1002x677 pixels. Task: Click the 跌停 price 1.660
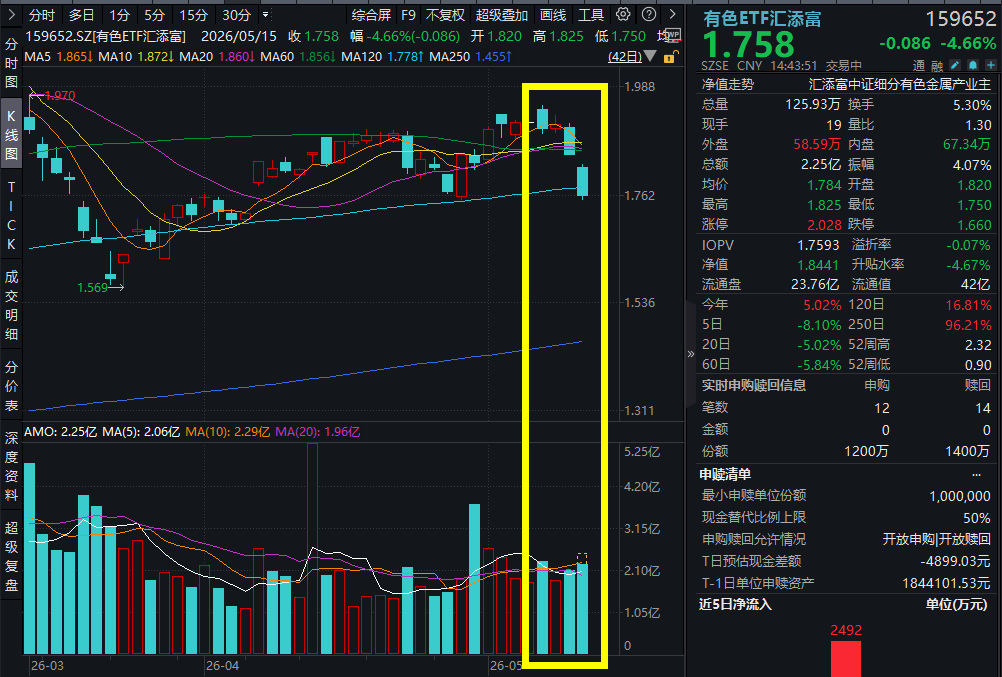[x=975, y=225]
